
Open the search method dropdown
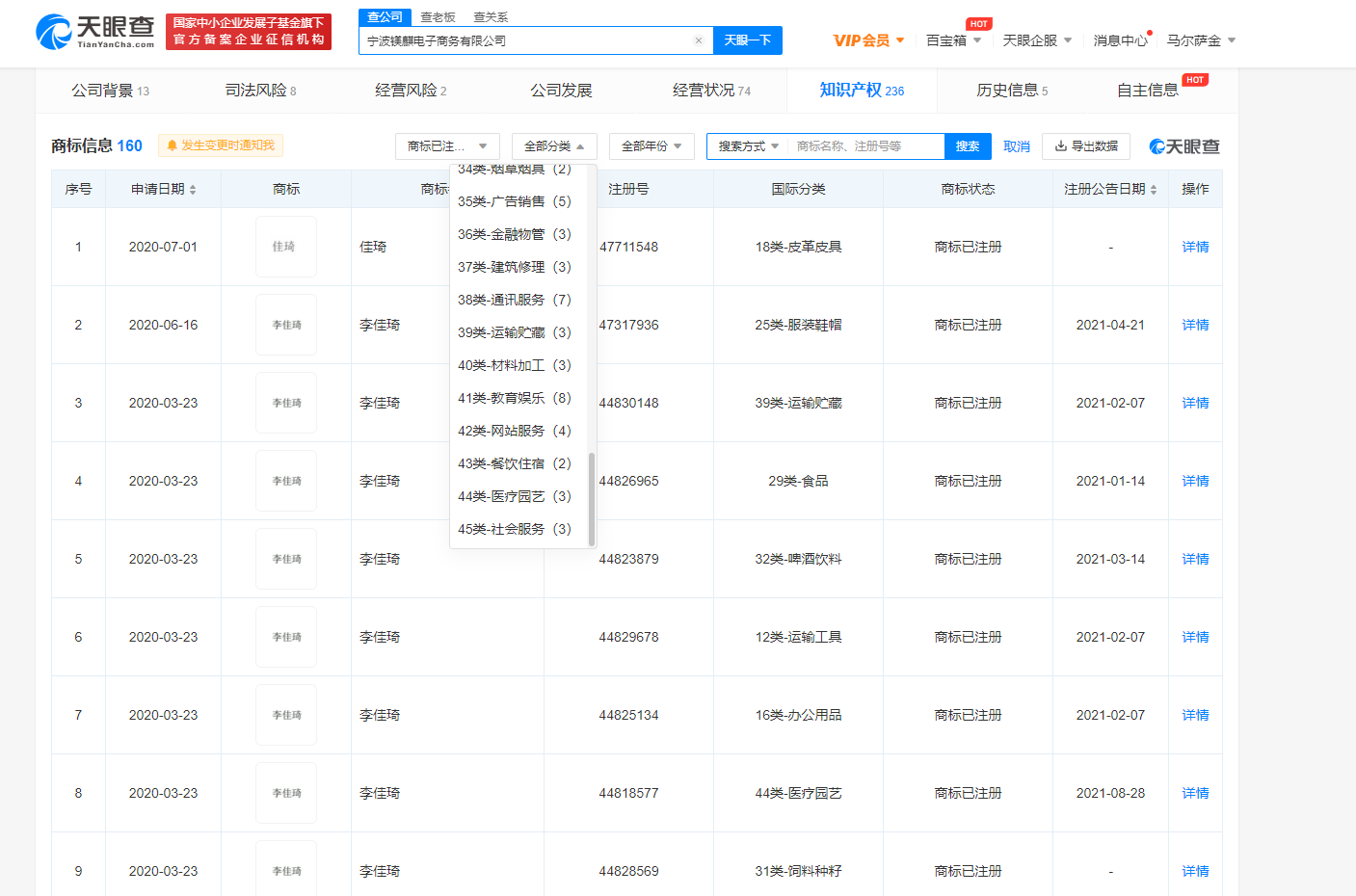(748, 146)
